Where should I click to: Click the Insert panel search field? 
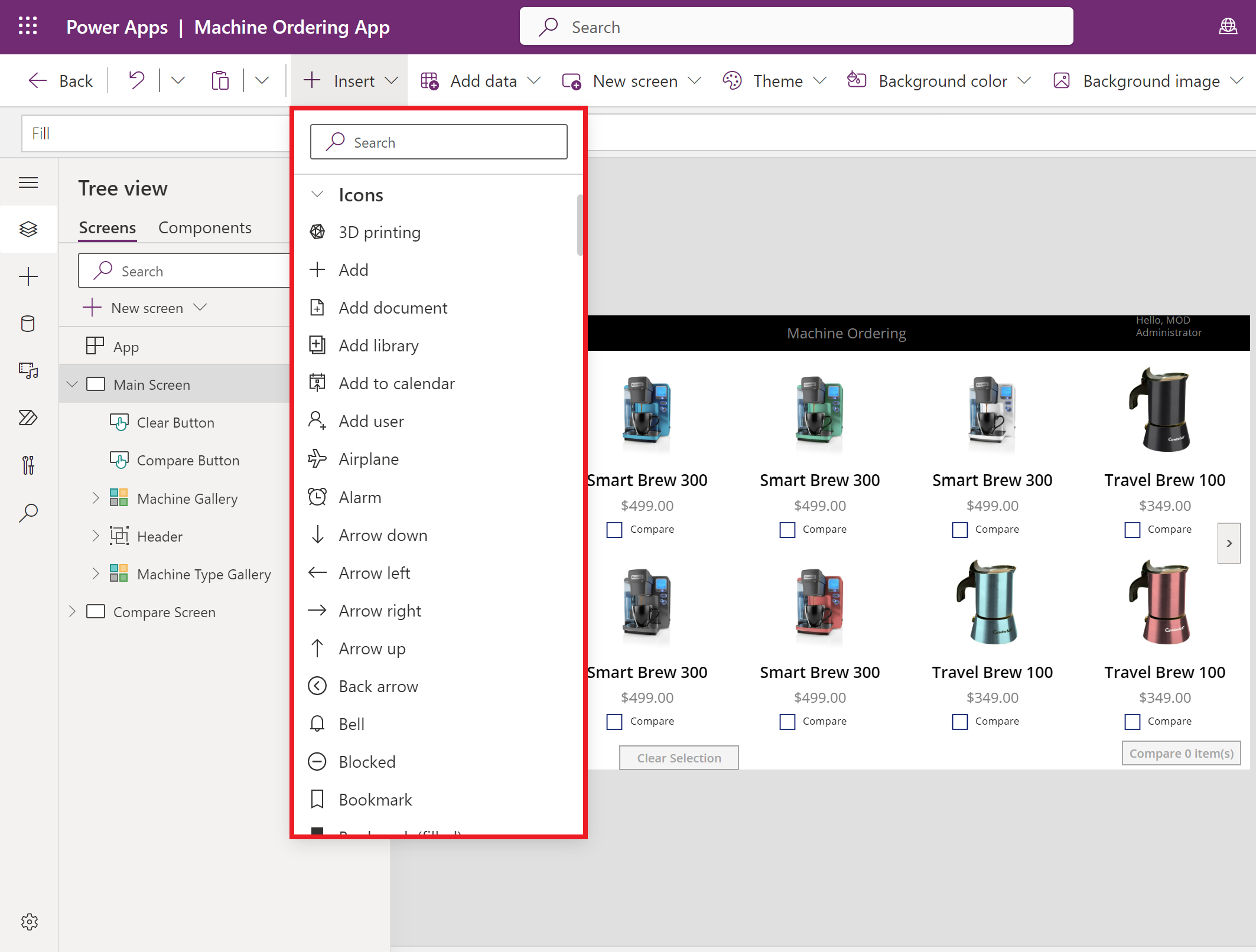[x=439, y=142]
